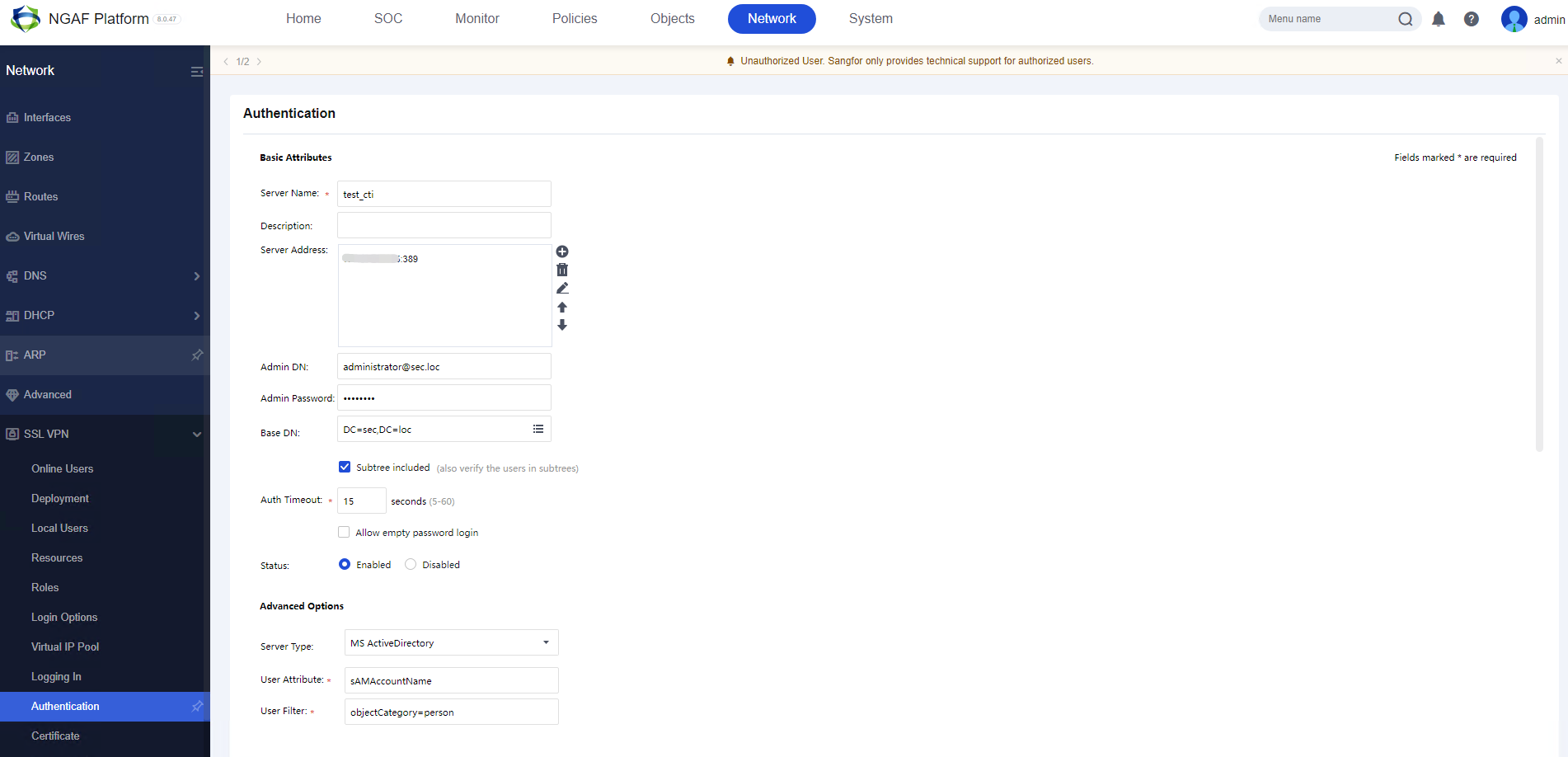Collapse the Network sidebar menu icon
This screenshot has height=757, width=1568.
196,72
